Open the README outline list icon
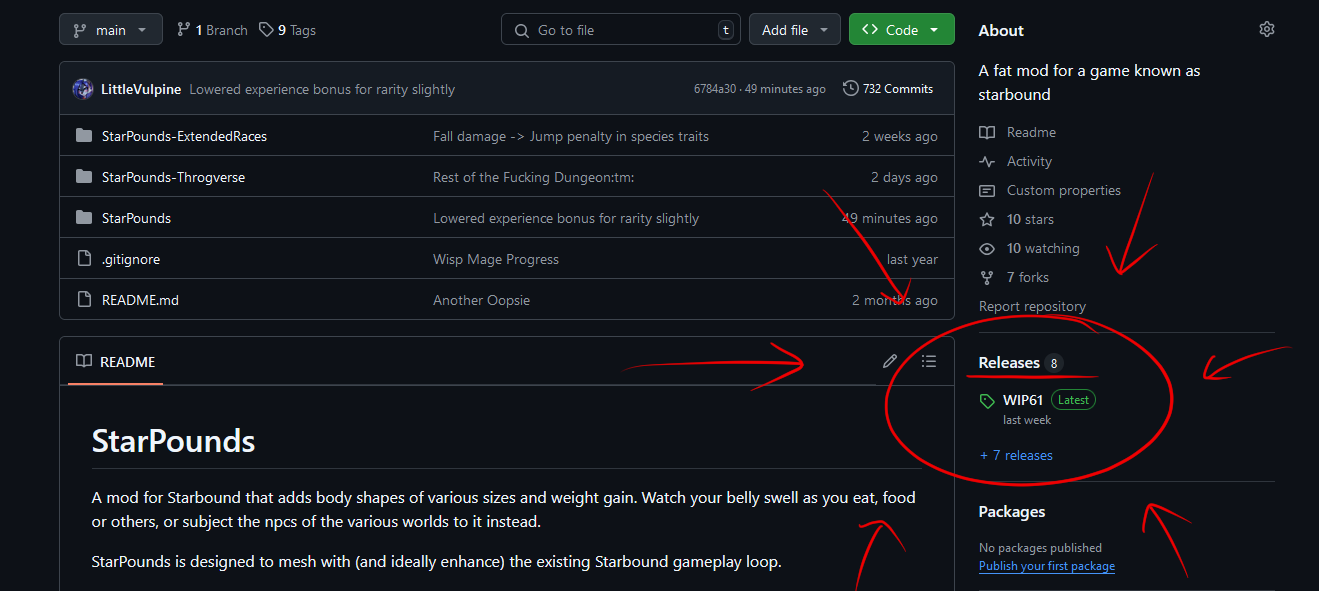Screen dimensions: 1319x591 point(929,361)
